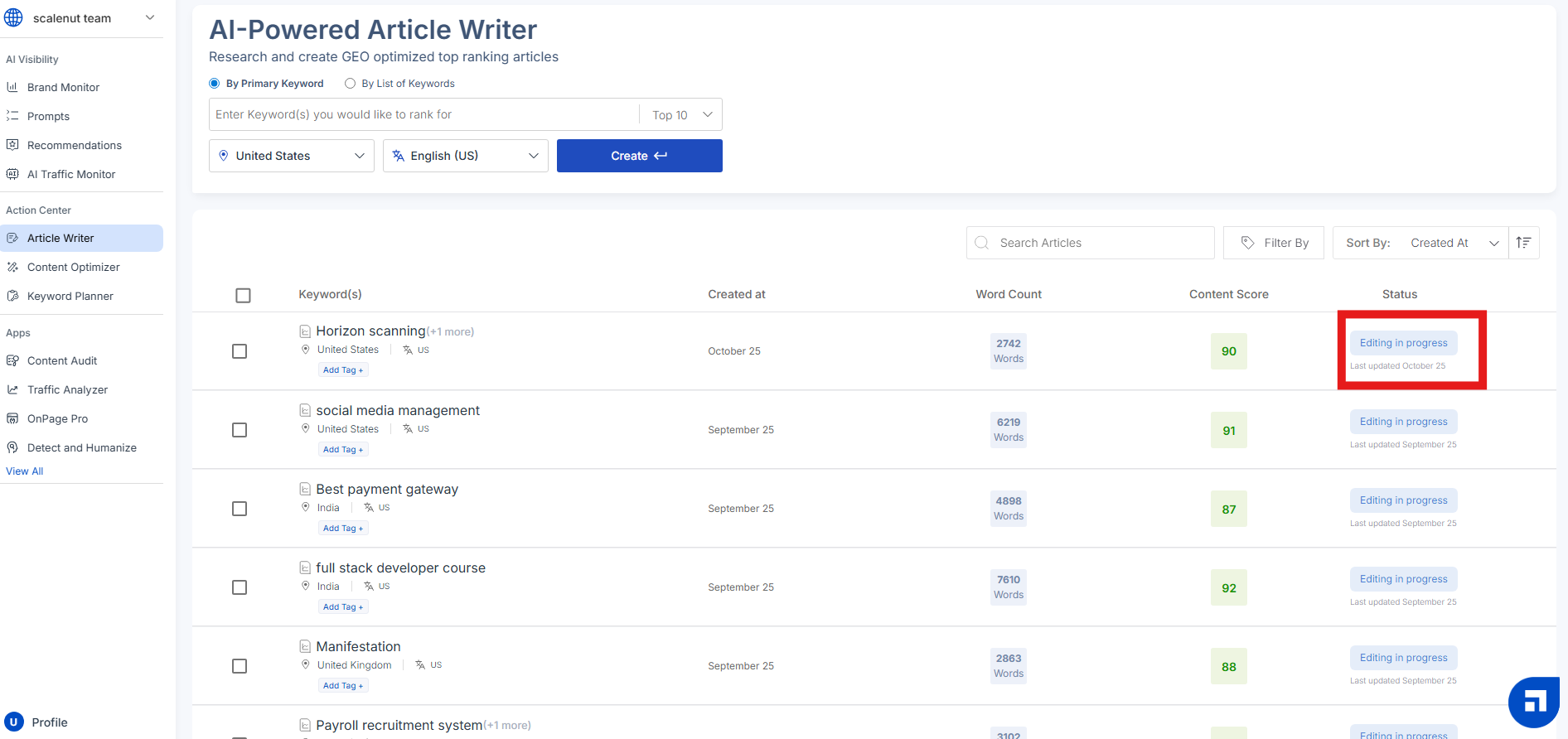Click the Horizon scanning document icon

click(305, 331)
